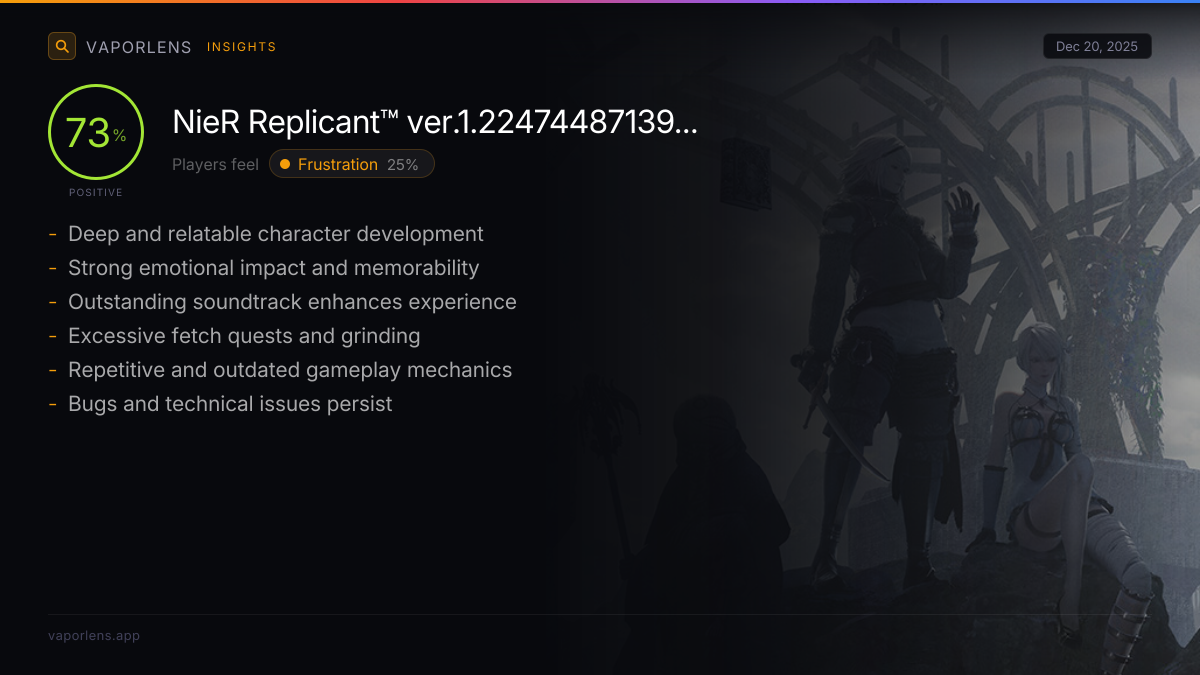
Task: Select the NieR Replicant game title
Action: click(x=435, y=122)
